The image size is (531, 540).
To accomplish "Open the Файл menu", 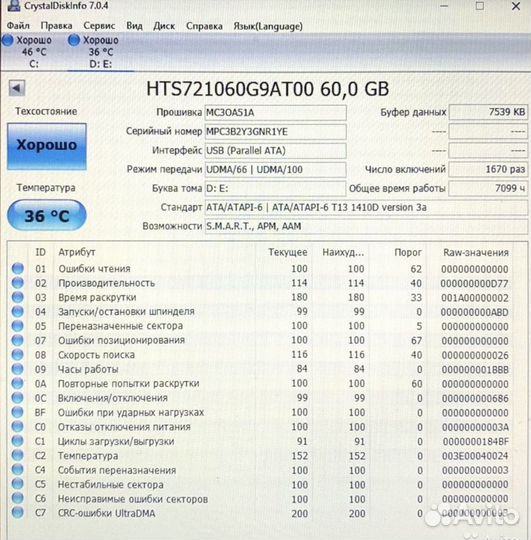I will (x=18, y=26).
